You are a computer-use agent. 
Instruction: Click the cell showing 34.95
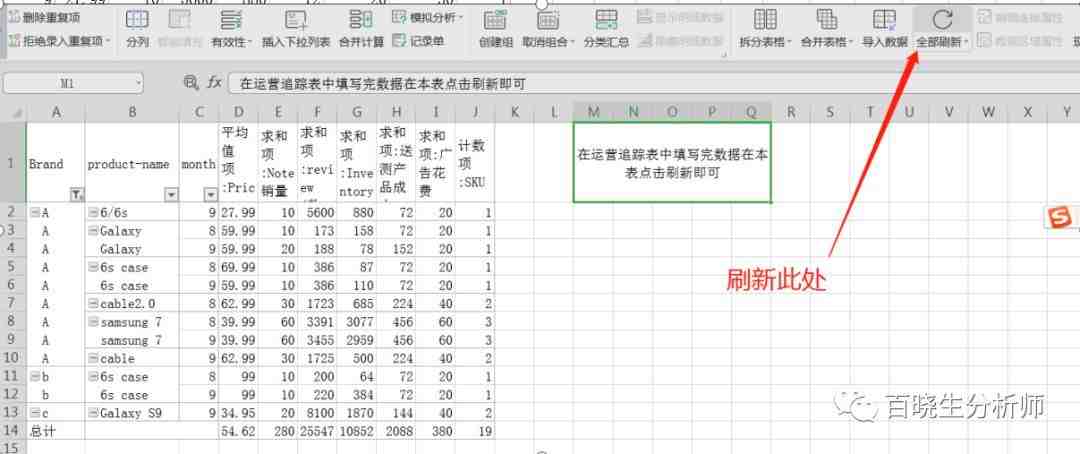pos(238,413)
